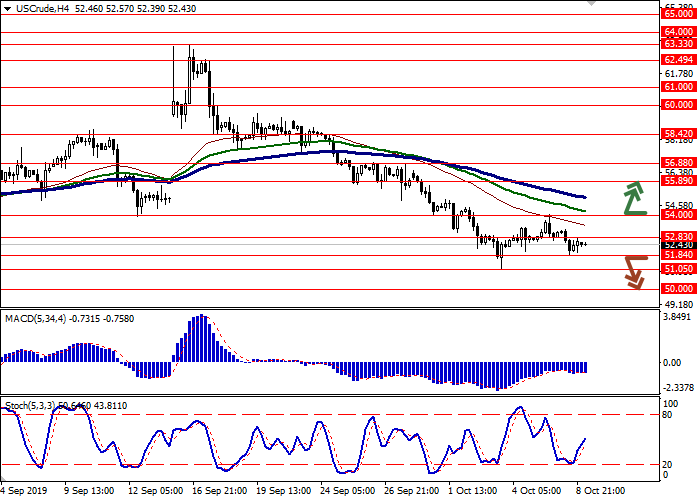Click the current price tag 52.430
Screen dimensions: 700x500
tap(678, 244)
